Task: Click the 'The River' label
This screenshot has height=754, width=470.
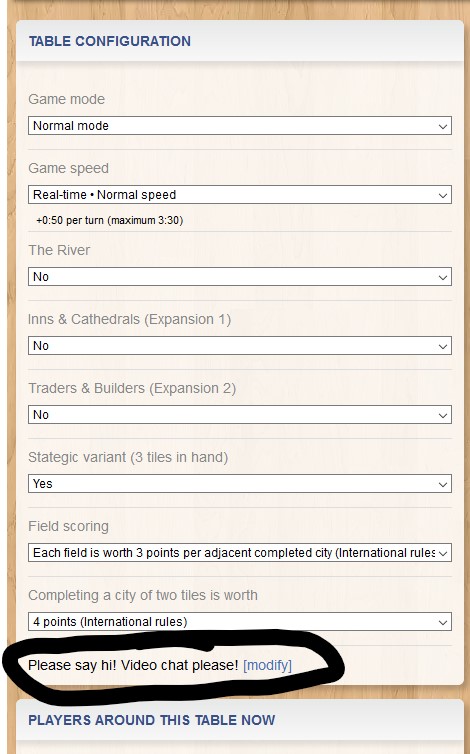Action: point(59,251)
